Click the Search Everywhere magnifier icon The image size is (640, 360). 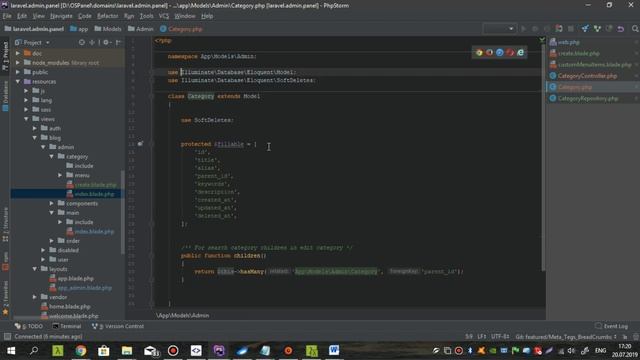[635, 29]
